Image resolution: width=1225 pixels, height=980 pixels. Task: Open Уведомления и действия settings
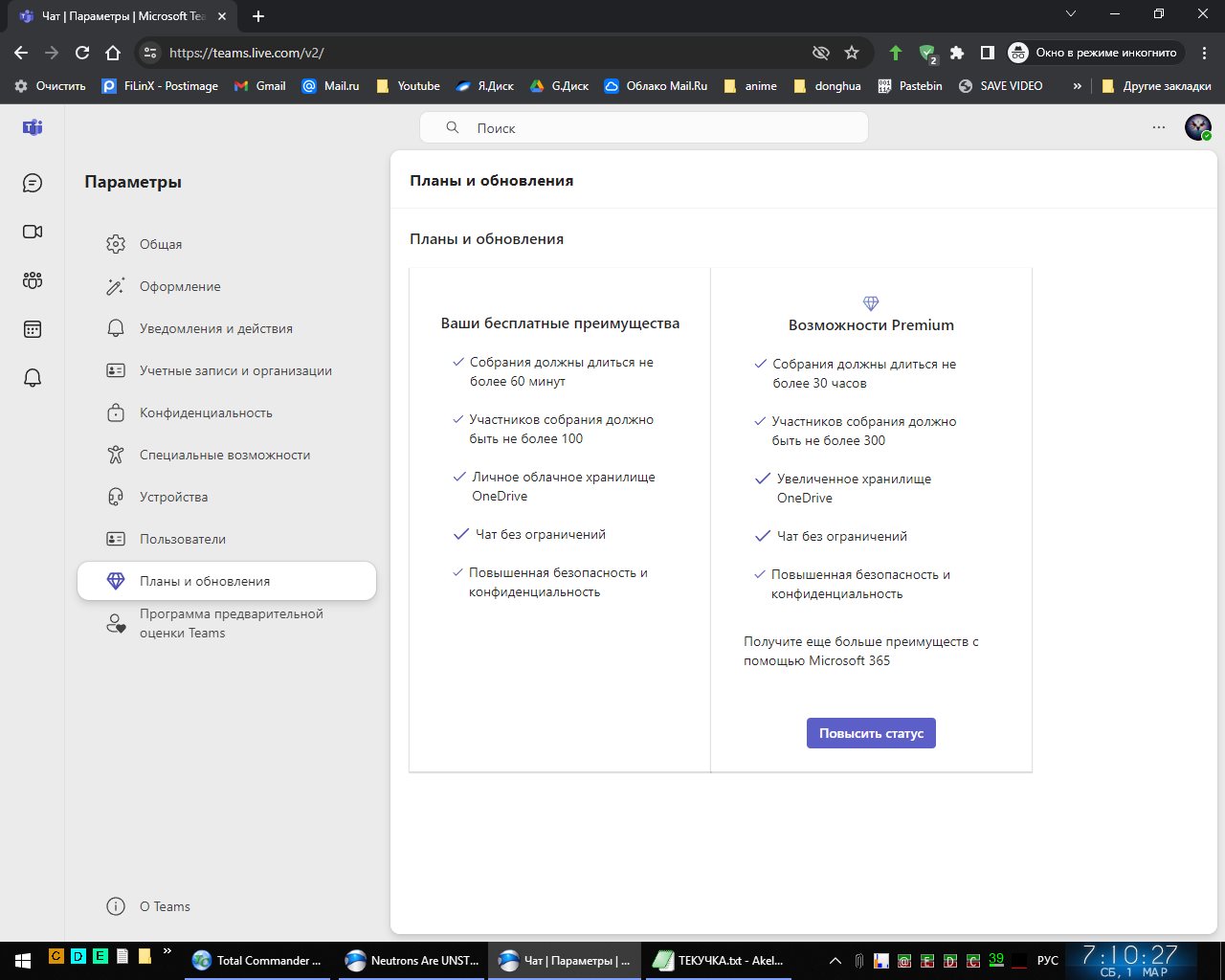(227, 328)
